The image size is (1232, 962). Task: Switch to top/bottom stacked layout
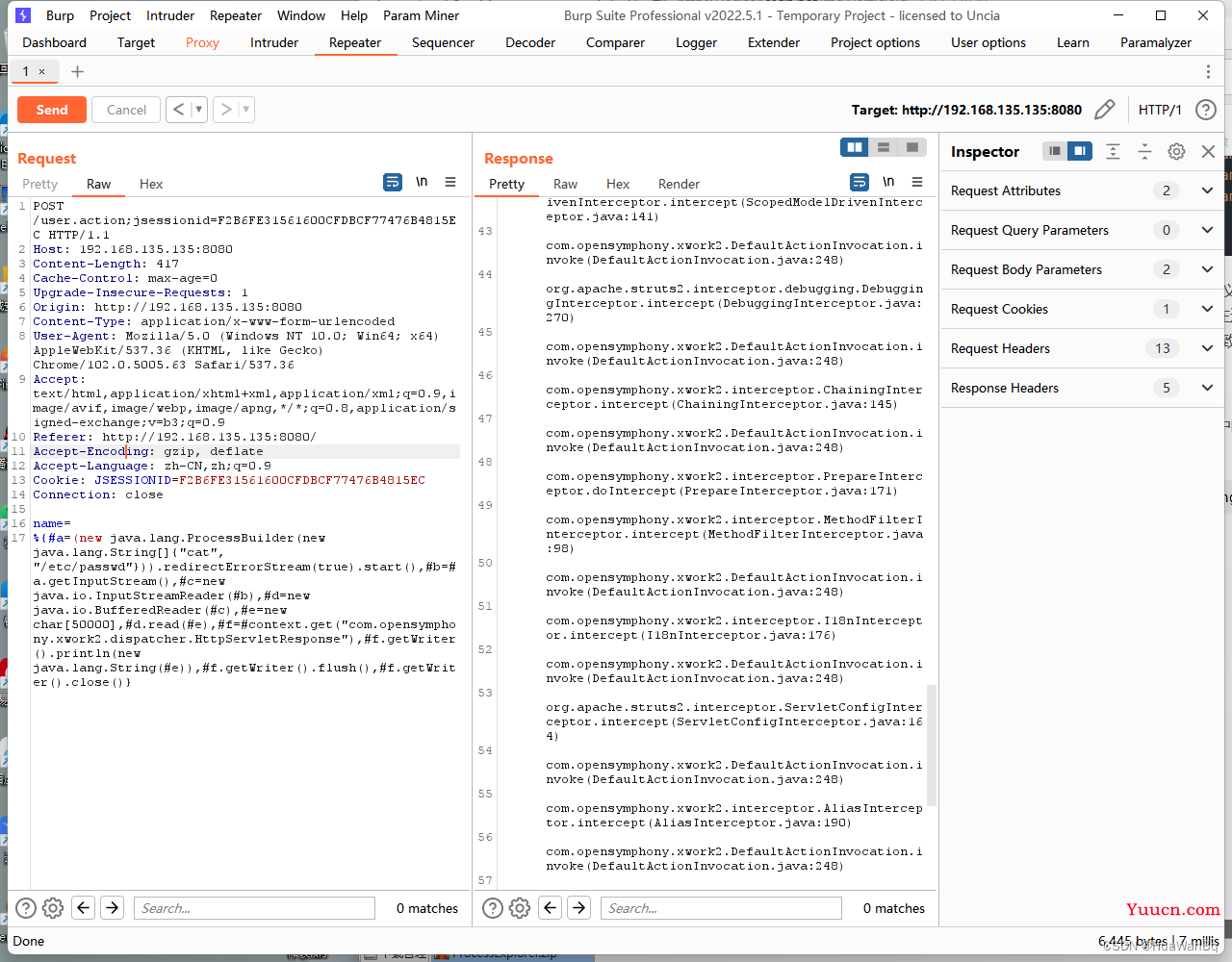(x=884, y=147)
